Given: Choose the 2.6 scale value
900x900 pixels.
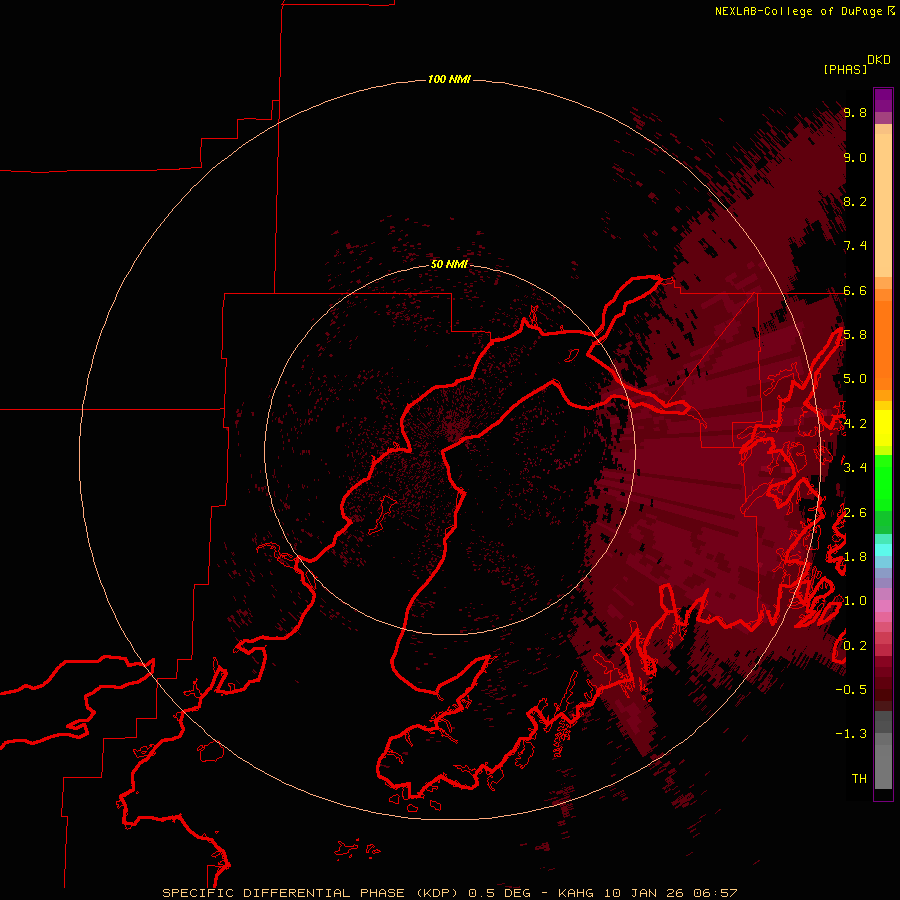Looking at the screenshot, I should (855, 513).
